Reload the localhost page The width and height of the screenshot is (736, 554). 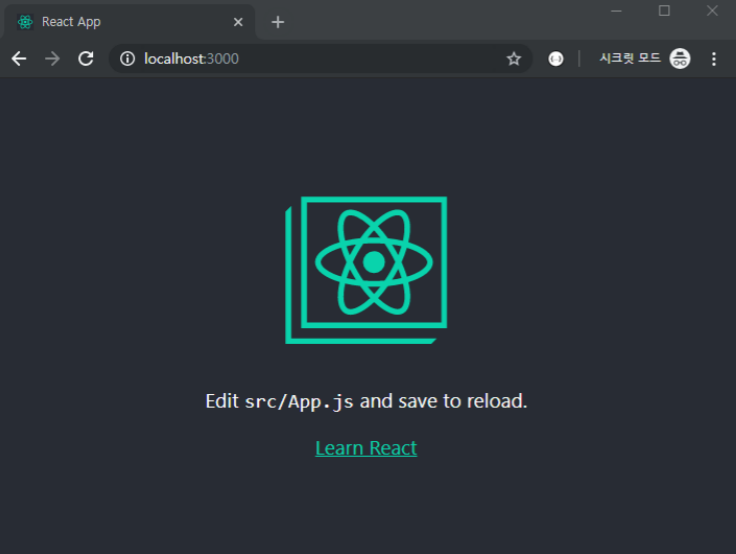click(85, 59)
